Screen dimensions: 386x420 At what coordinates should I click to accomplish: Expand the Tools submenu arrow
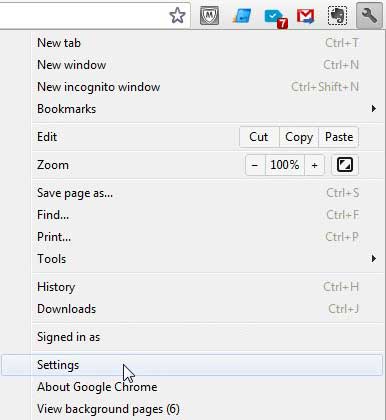tap(374, 259)
